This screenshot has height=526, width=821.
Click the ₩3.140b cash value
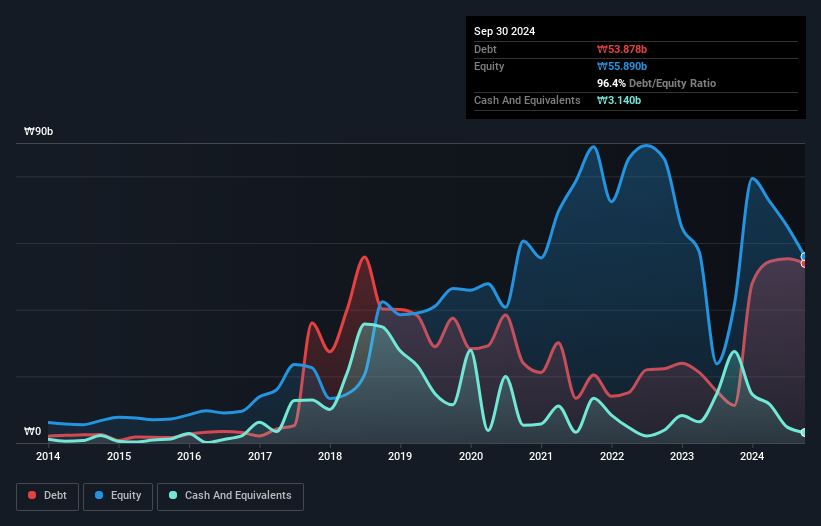click(619, 100)
